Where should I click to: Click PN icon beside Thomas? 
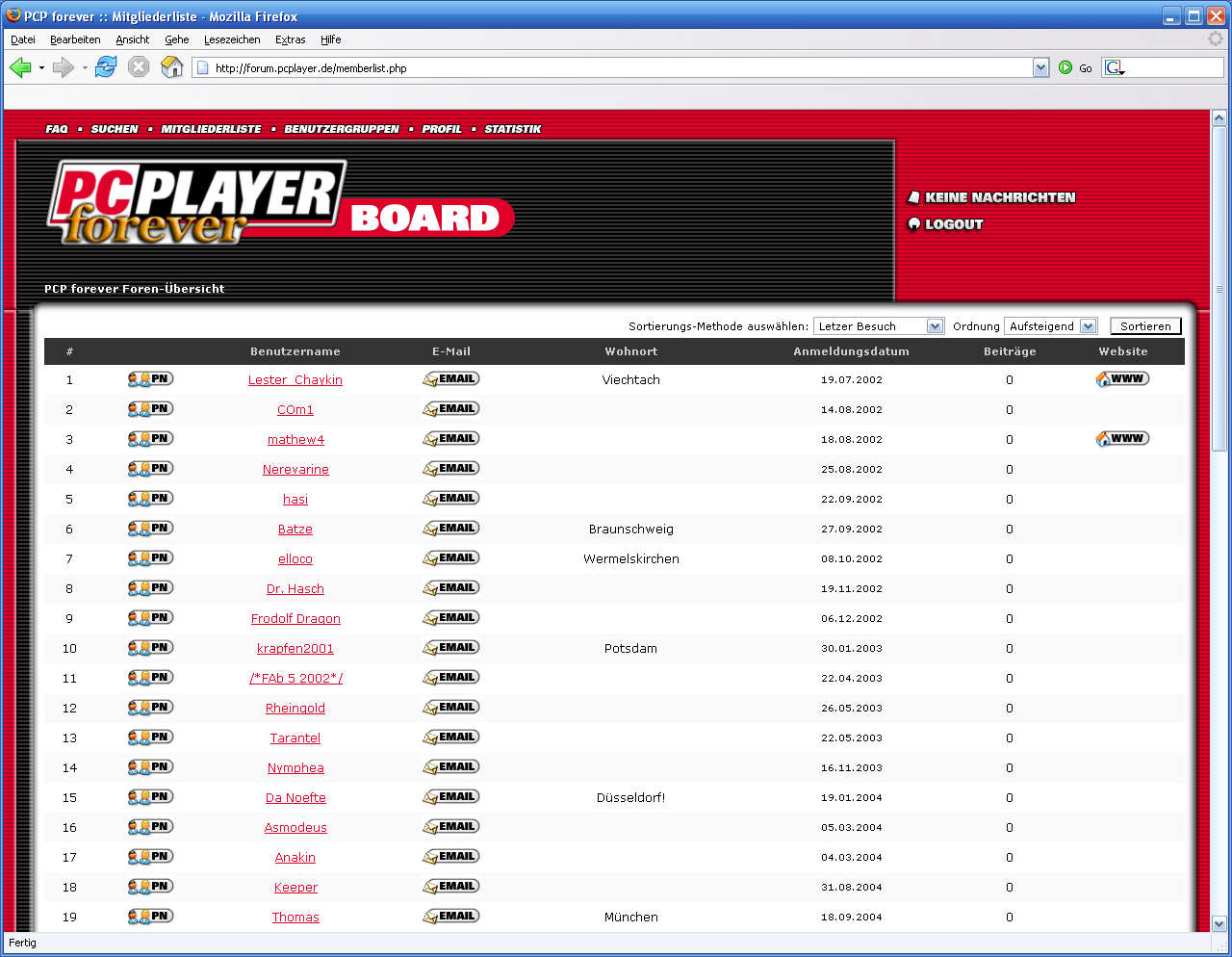pyautogui.click(x=150, y=917)
